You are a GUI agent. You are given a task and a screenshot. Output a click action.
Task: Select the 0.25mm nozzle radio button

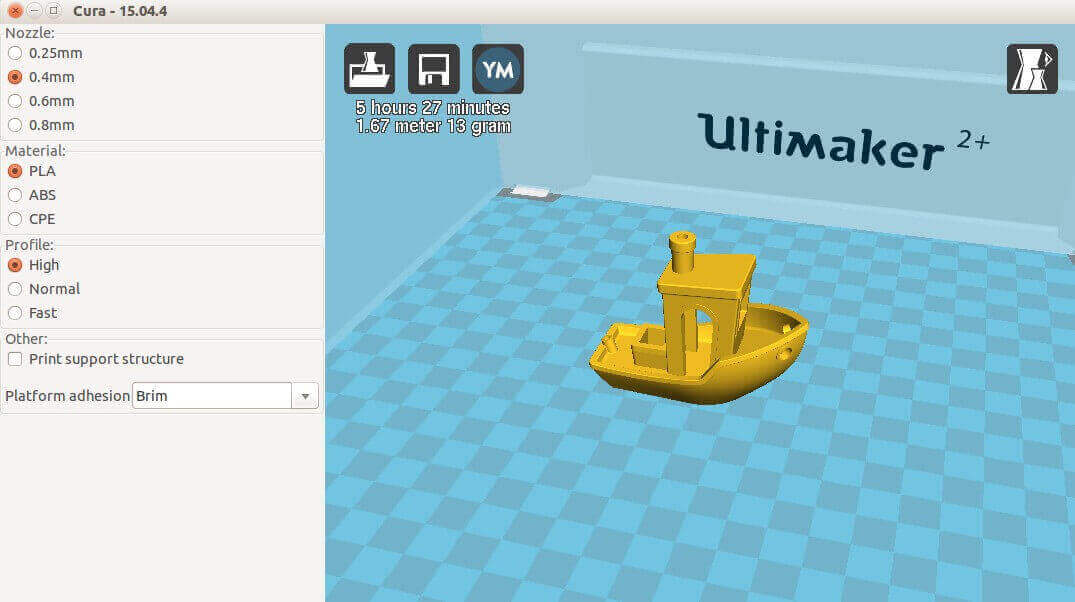[x=15, y=53]
